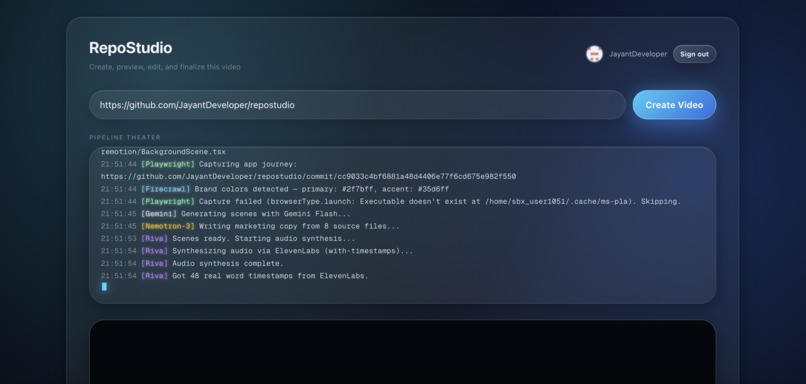Screen dimensions: 806x384
Task: Click the Create Video button
Action: 674,105
